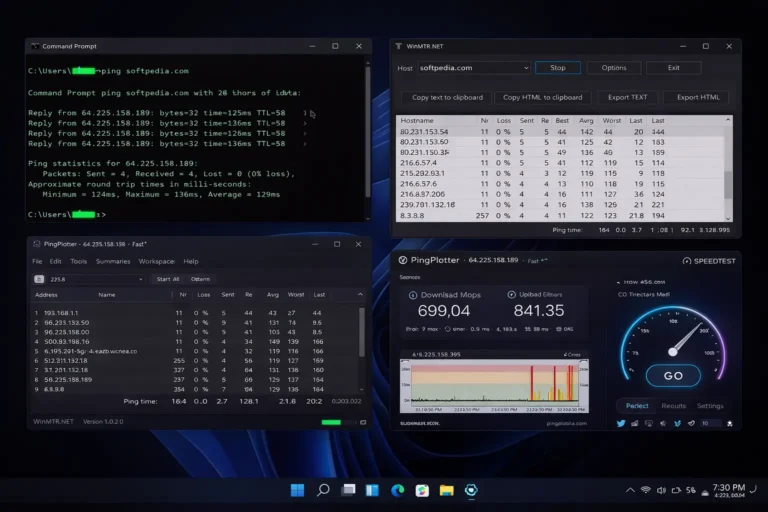The width and height of the screenshot is (768, 512).
Task: Click the WinMTR table vertical scrollbar thumb
Action: click(x=728, y=185)
